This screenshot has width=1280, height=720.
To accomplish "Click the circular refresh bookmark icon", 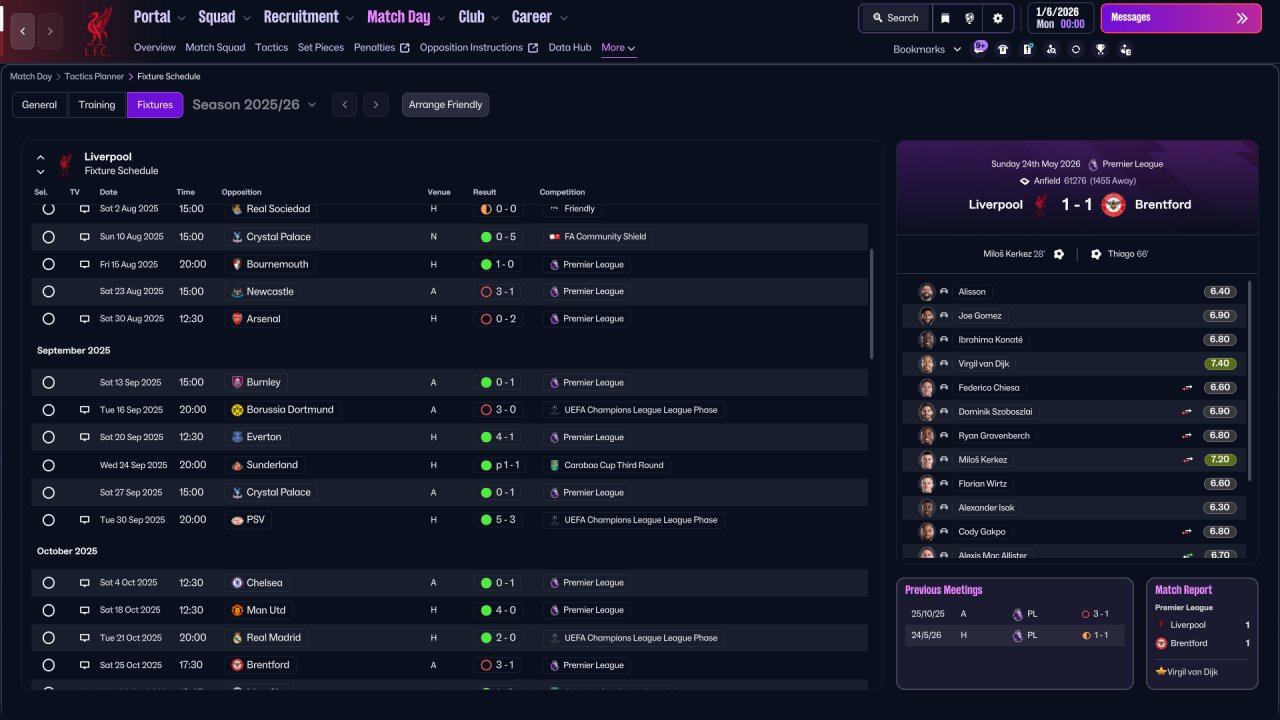I will pyautogui.click(x=1075, y=49).
